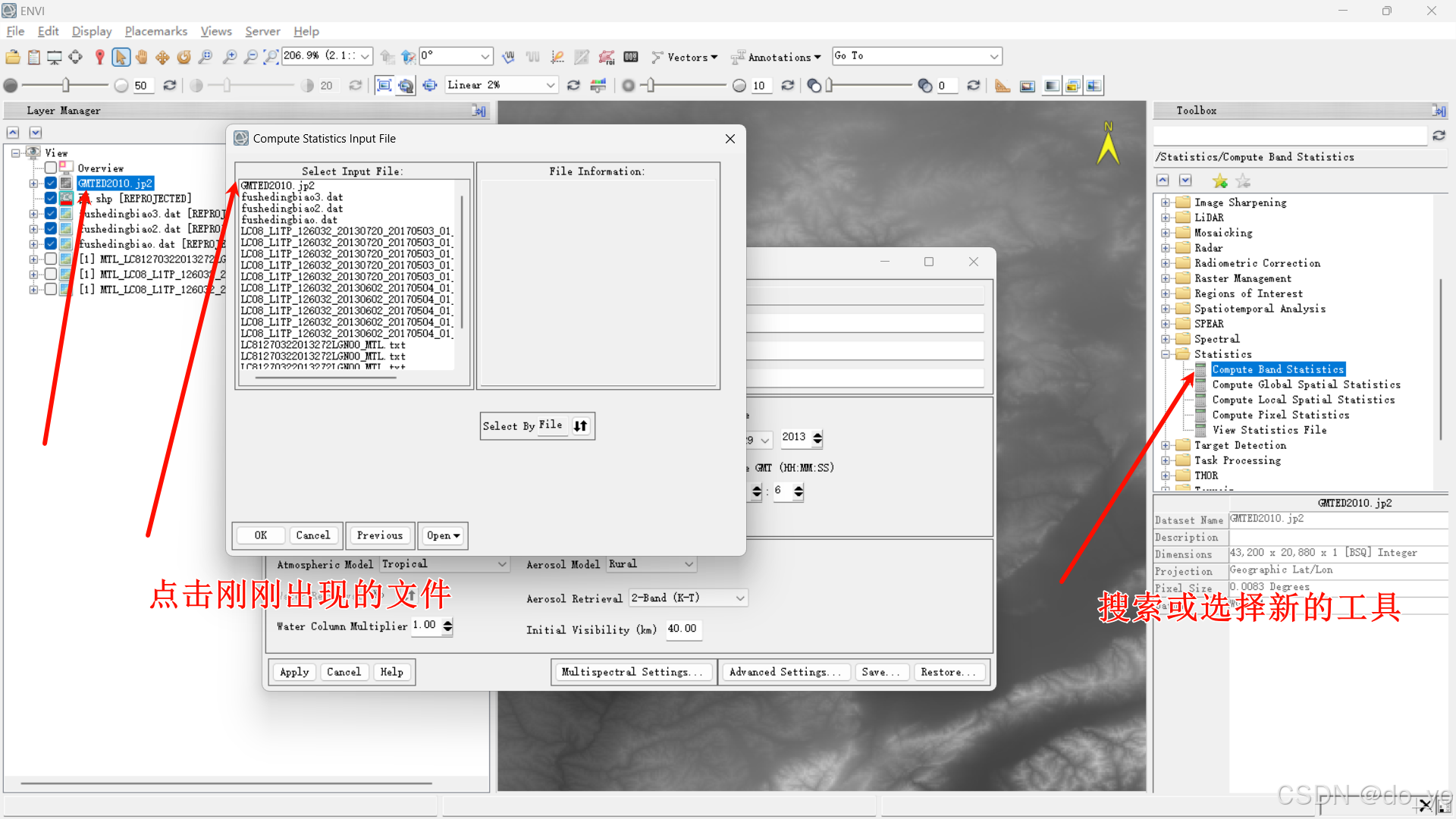This screenshot has height=819, width=1456.
Task: Click the Rotate view tool icon
Action: [184, 57]
